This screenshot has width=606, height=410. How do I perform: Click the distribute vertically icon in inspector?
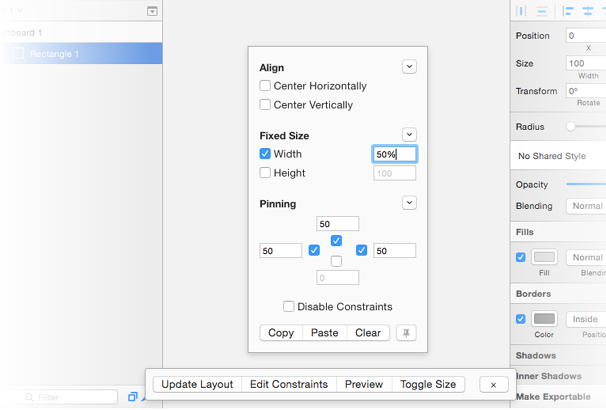[542, 11]
